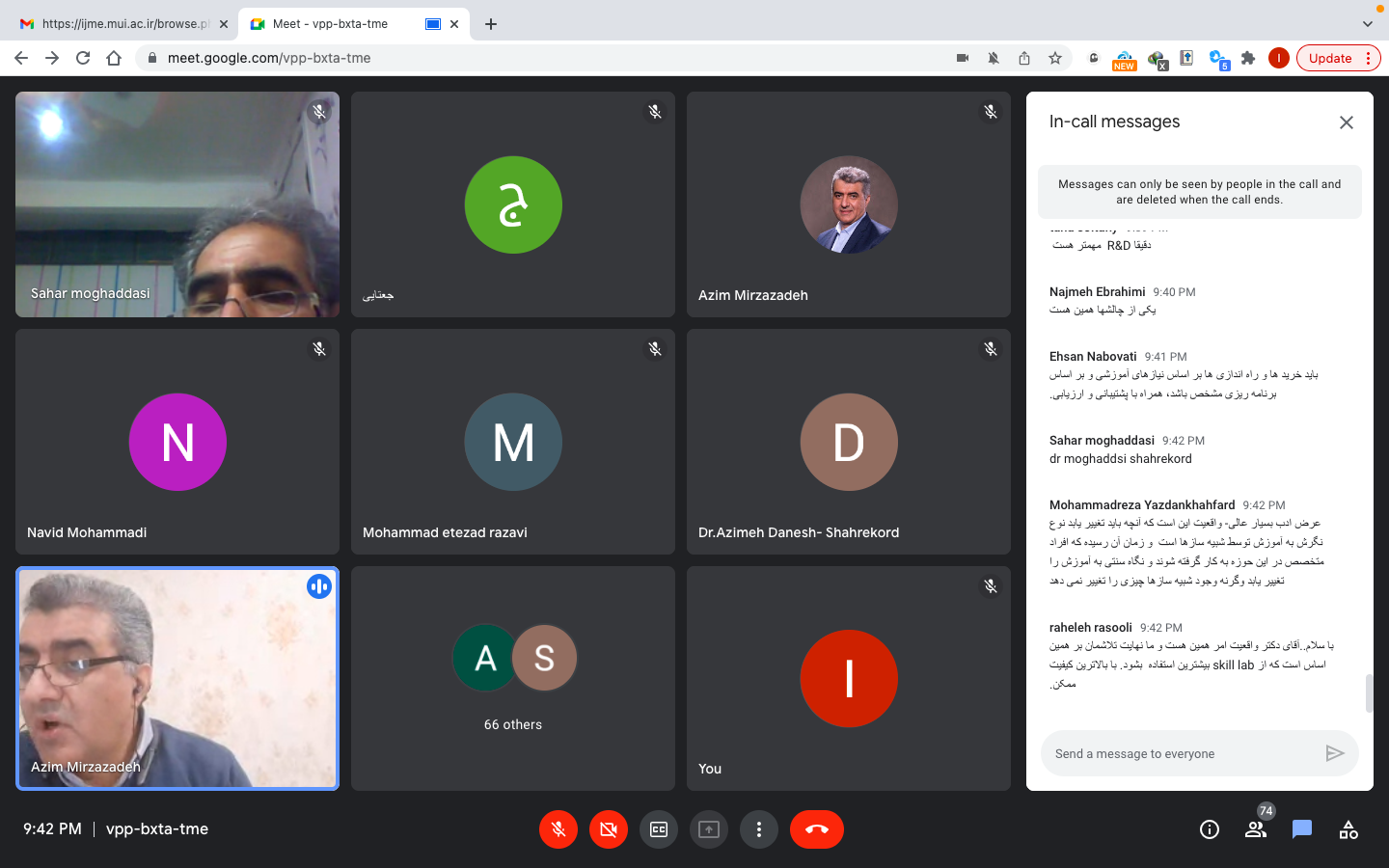Click the send message arrow icon
Image resolution: width=1389 pixels, height=868 pixels.
(x=1334, y=753)
